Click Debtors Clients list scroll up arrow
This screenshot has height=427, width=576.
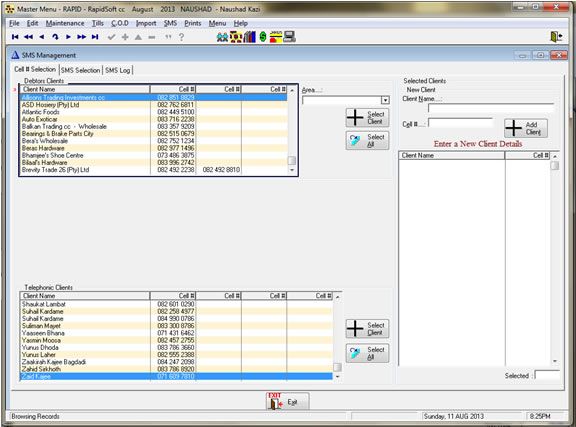point(292,90)
